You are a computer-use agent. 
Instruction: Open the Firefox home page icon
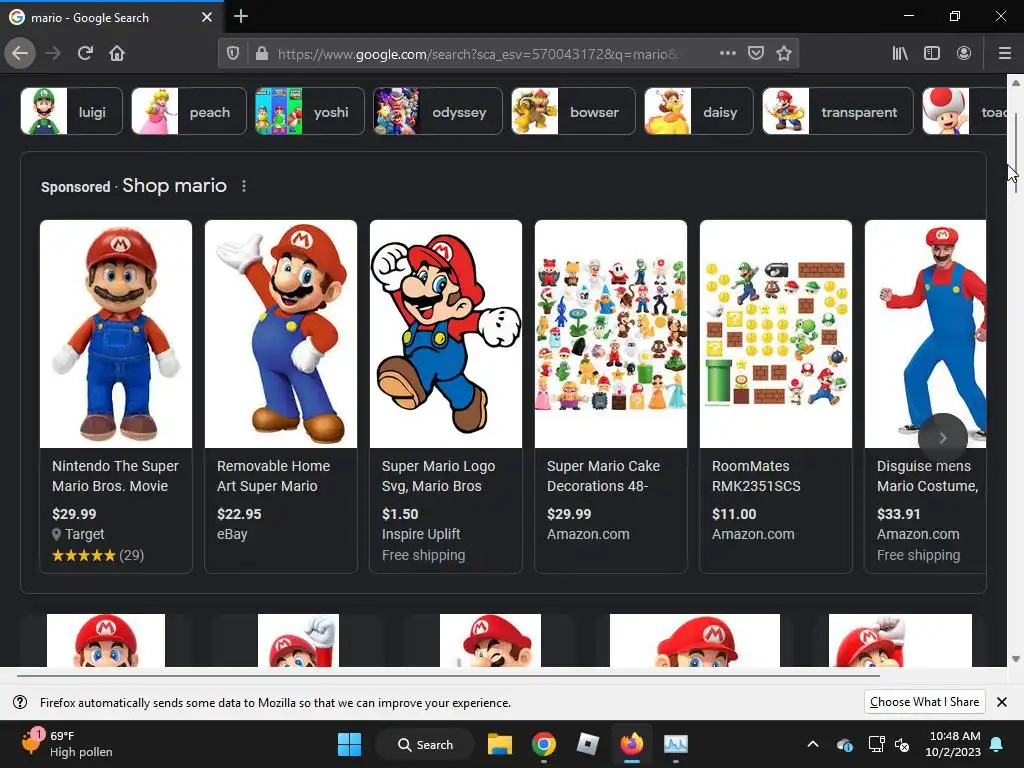tap(117, 53)
